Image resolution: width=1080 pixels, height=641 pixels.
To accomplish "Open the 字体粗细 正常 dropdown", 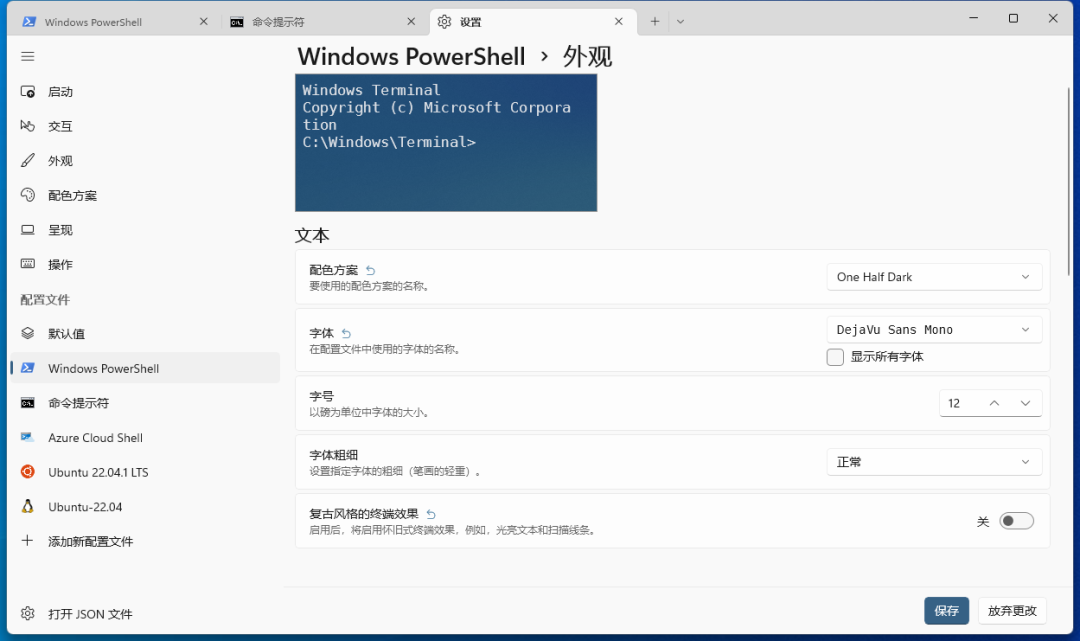I will (934, 462).
